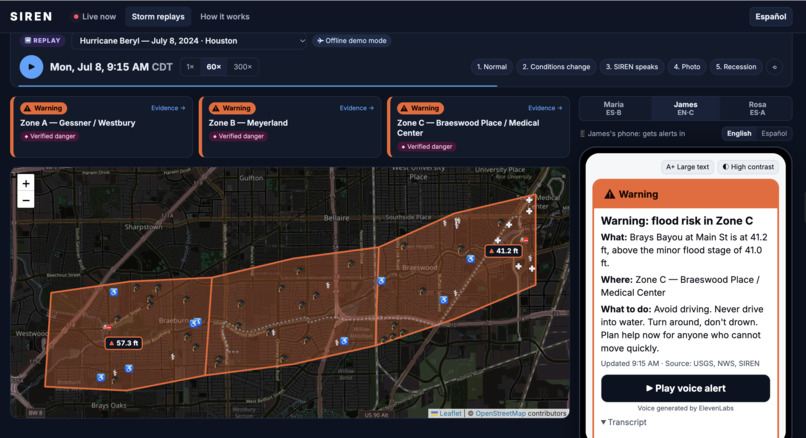Image resolution: width=806 pixels, height=438 pixels.
Task: Select 300× playback speed
Action: 243,67
